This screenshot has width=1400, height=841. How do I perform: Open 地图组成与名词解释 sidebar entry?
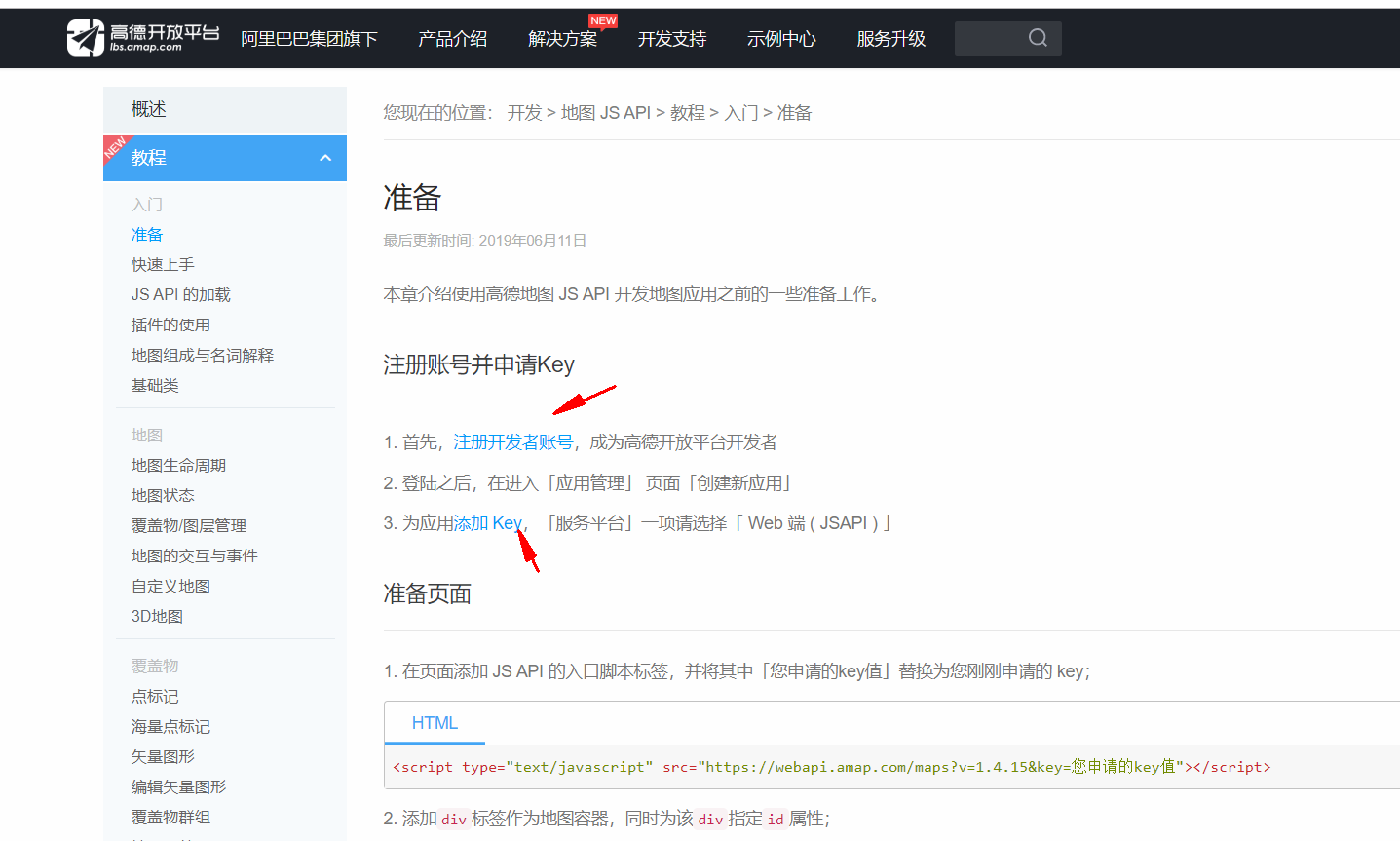203,356
